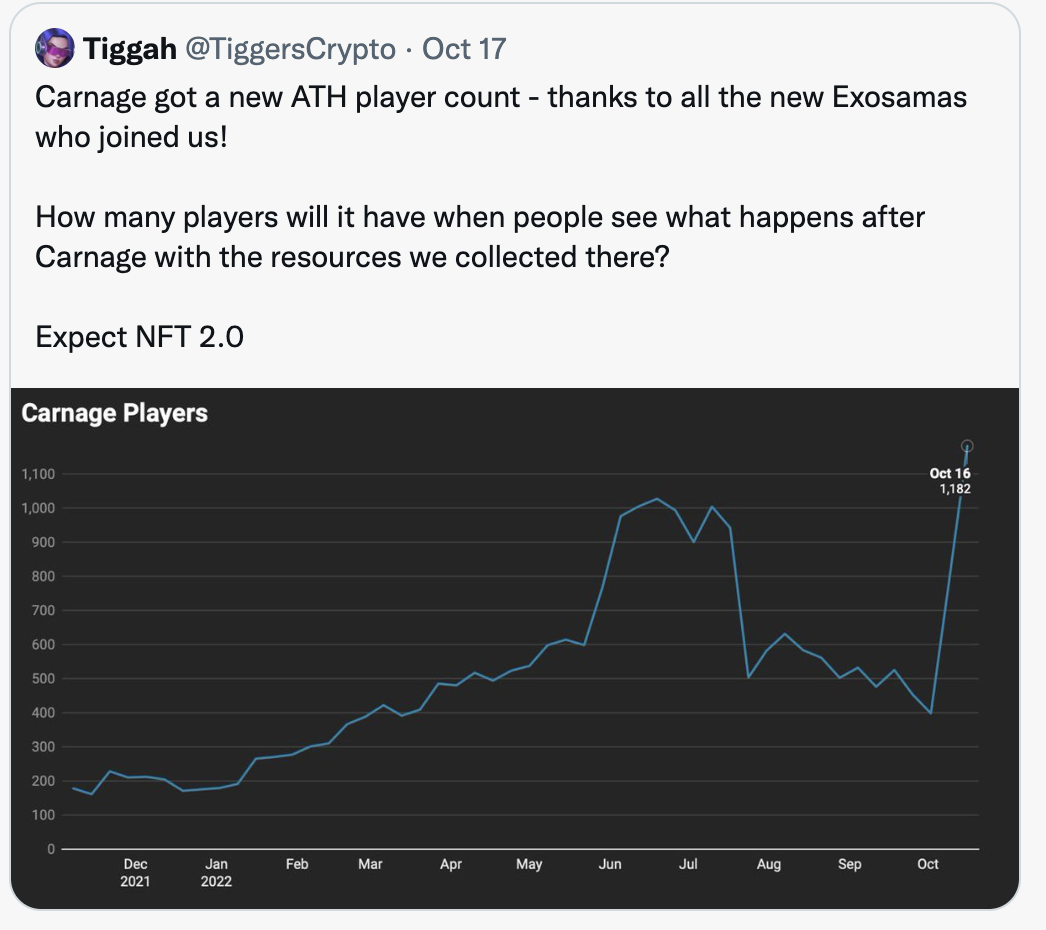Click the Jan 2022 axis label
The width and height of the screenshot is (1046, 930).
coord(216,873)
